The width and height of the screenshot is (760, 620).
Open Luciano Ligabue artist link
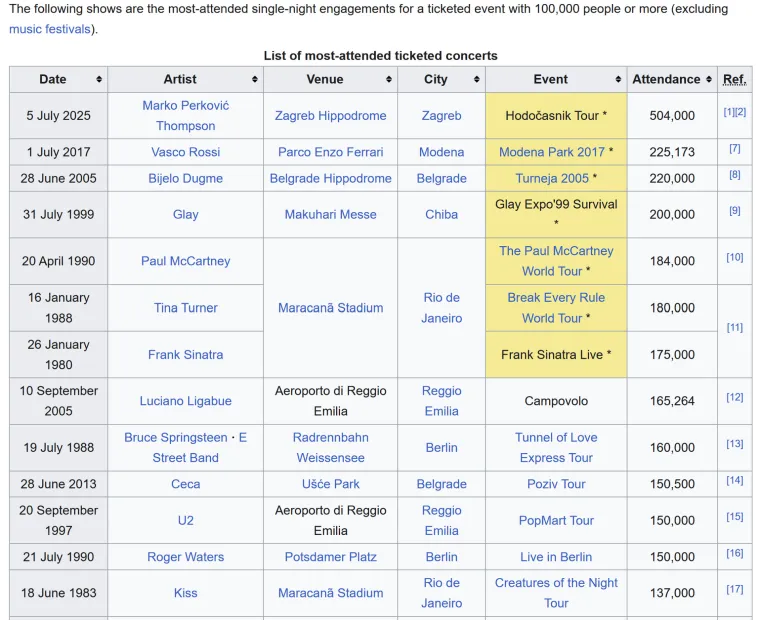(x=186, y=401)
